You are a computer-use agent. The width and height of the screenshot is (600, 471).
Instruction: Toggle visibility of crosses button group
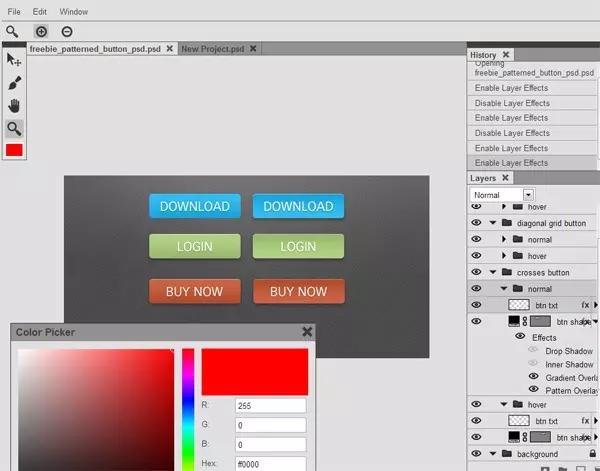pyautogui.click(x=476, y=272)
